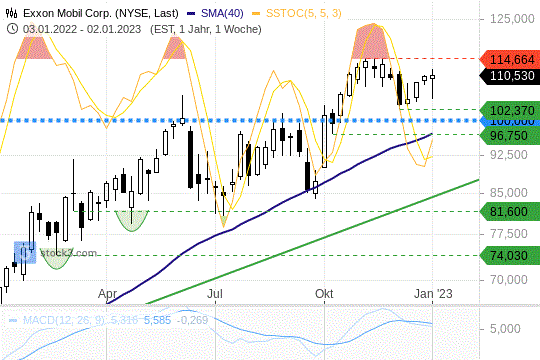Click the green 102,370 support price tag
The image size is (540, 360).
point(509,110)
